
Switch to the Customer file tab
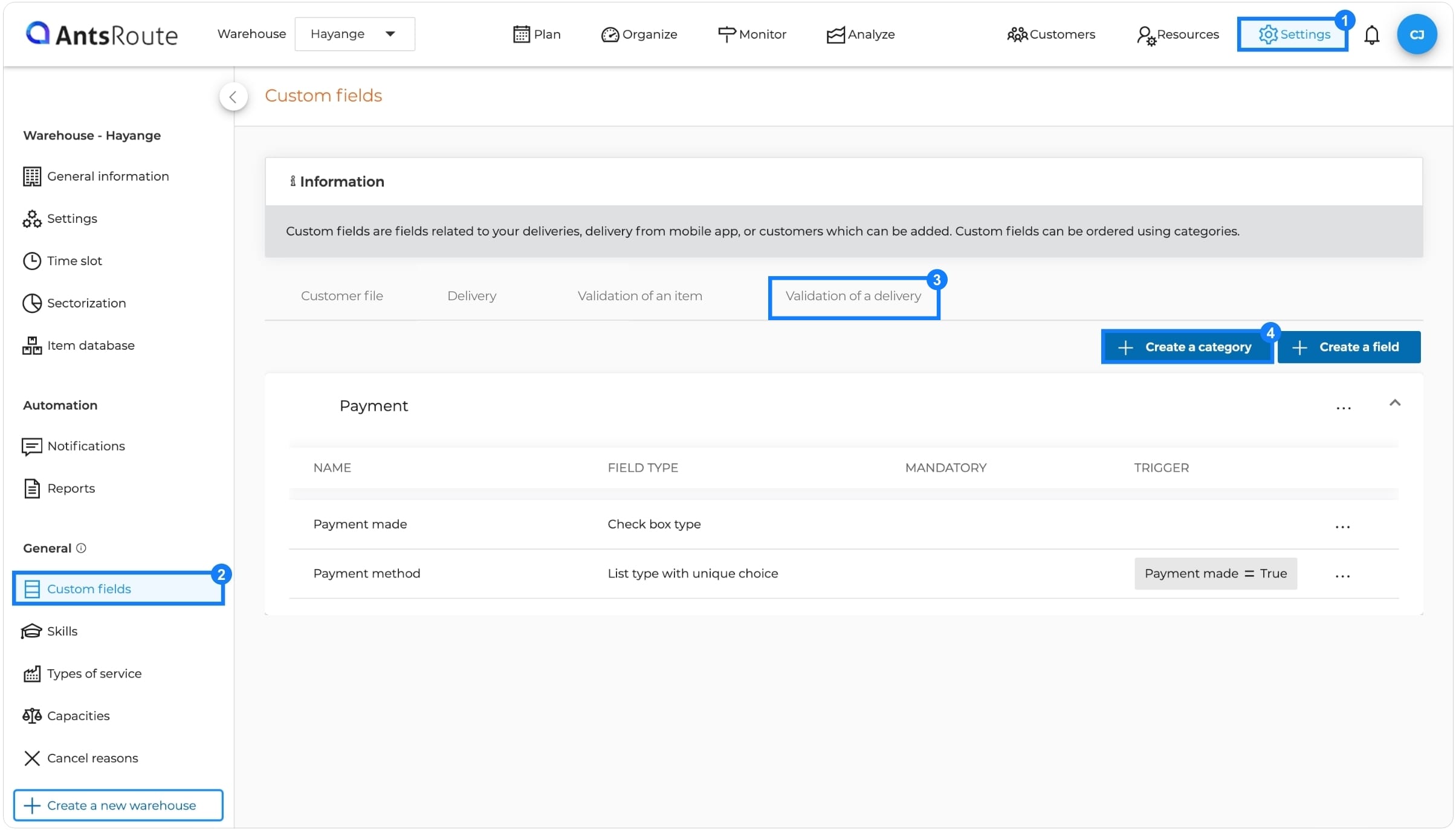341,295
